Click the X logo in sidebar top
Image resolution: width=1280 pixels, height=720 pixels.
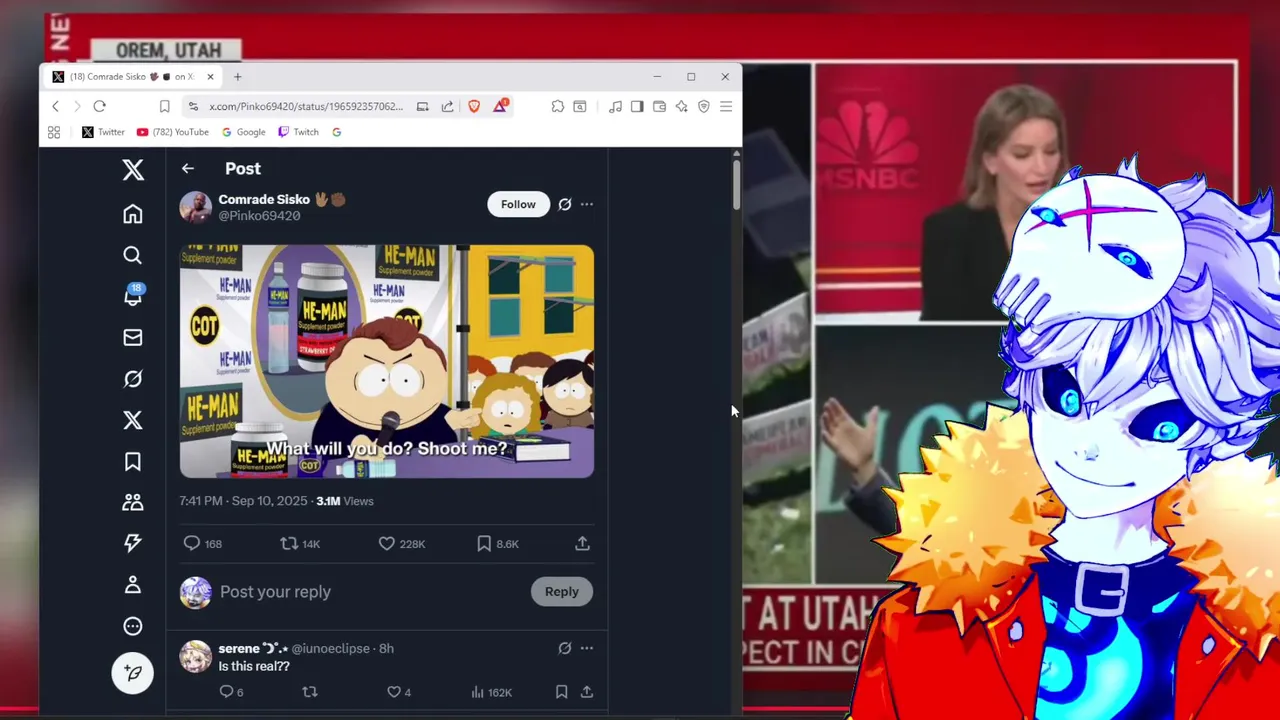(133, 169)
